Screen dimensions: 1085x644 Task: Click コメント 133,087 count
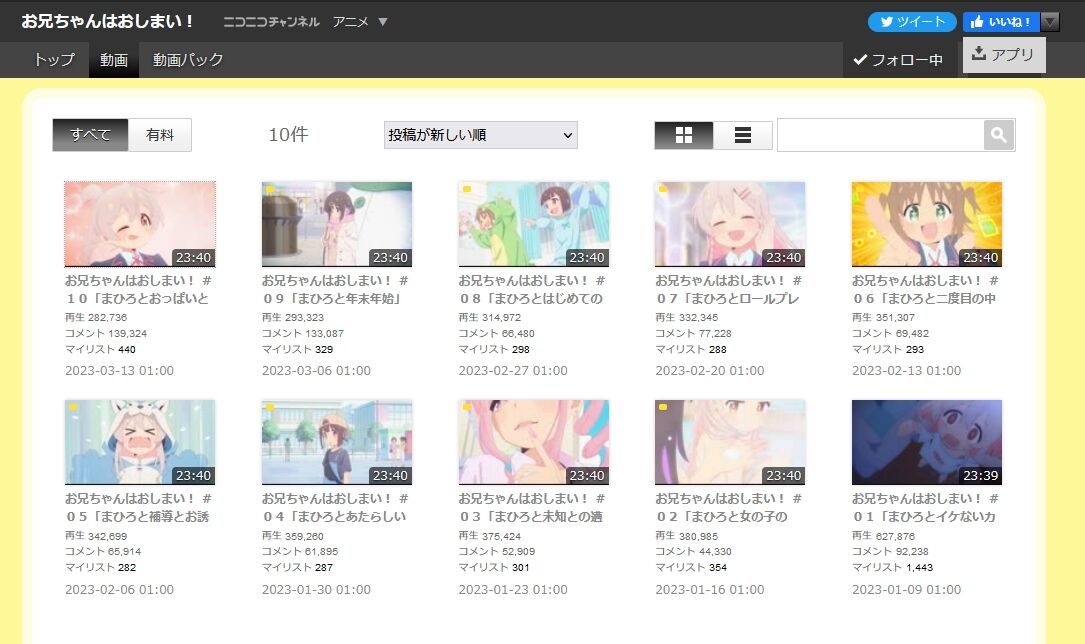point(302,333)
